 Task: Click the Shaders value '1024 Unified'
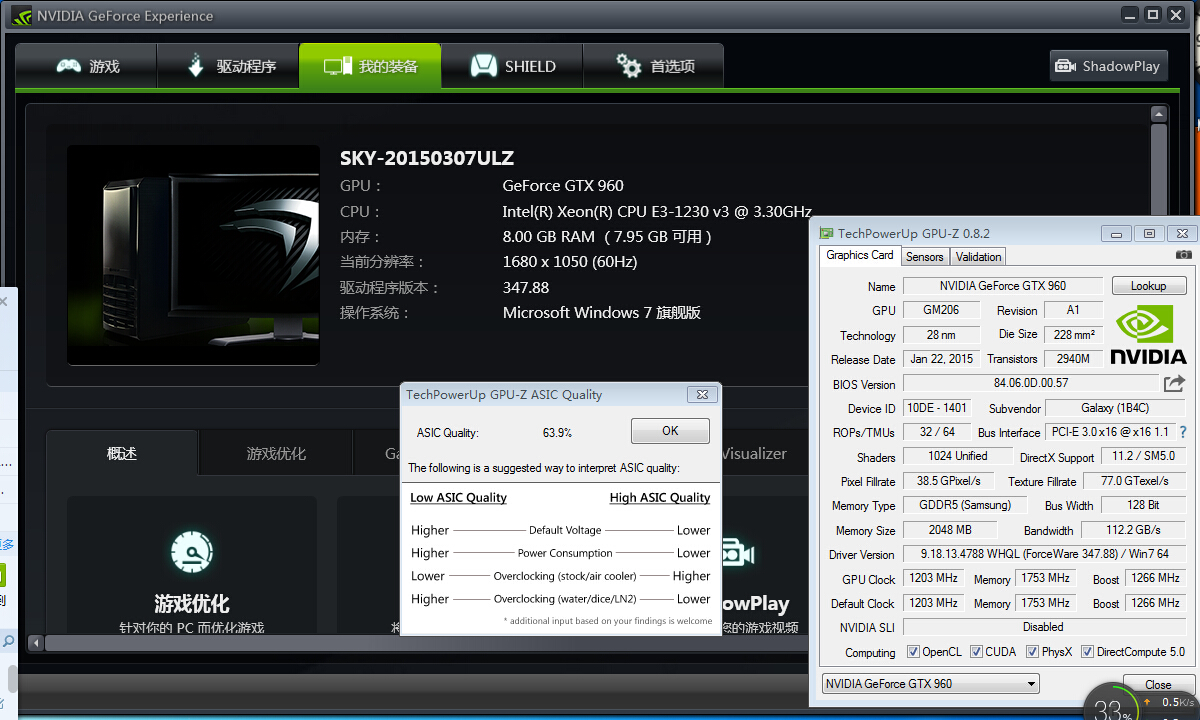(x=957, y=456)
